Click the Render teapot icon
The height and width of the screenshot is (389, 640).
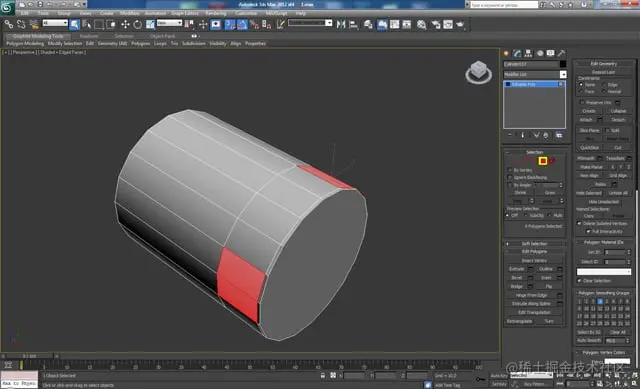(460, 24)
